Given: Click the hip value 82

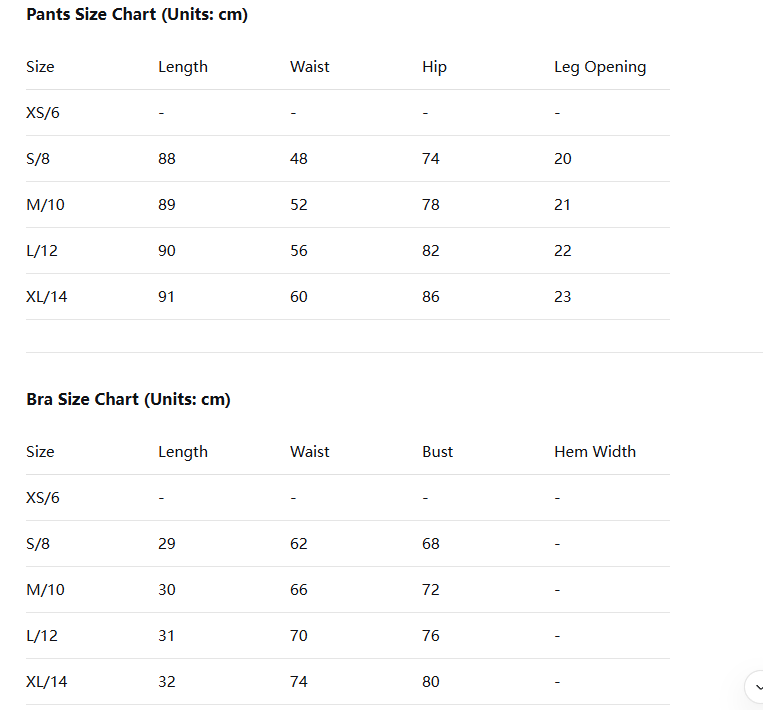Looking at the screenshot, I should tap(431, 251).
